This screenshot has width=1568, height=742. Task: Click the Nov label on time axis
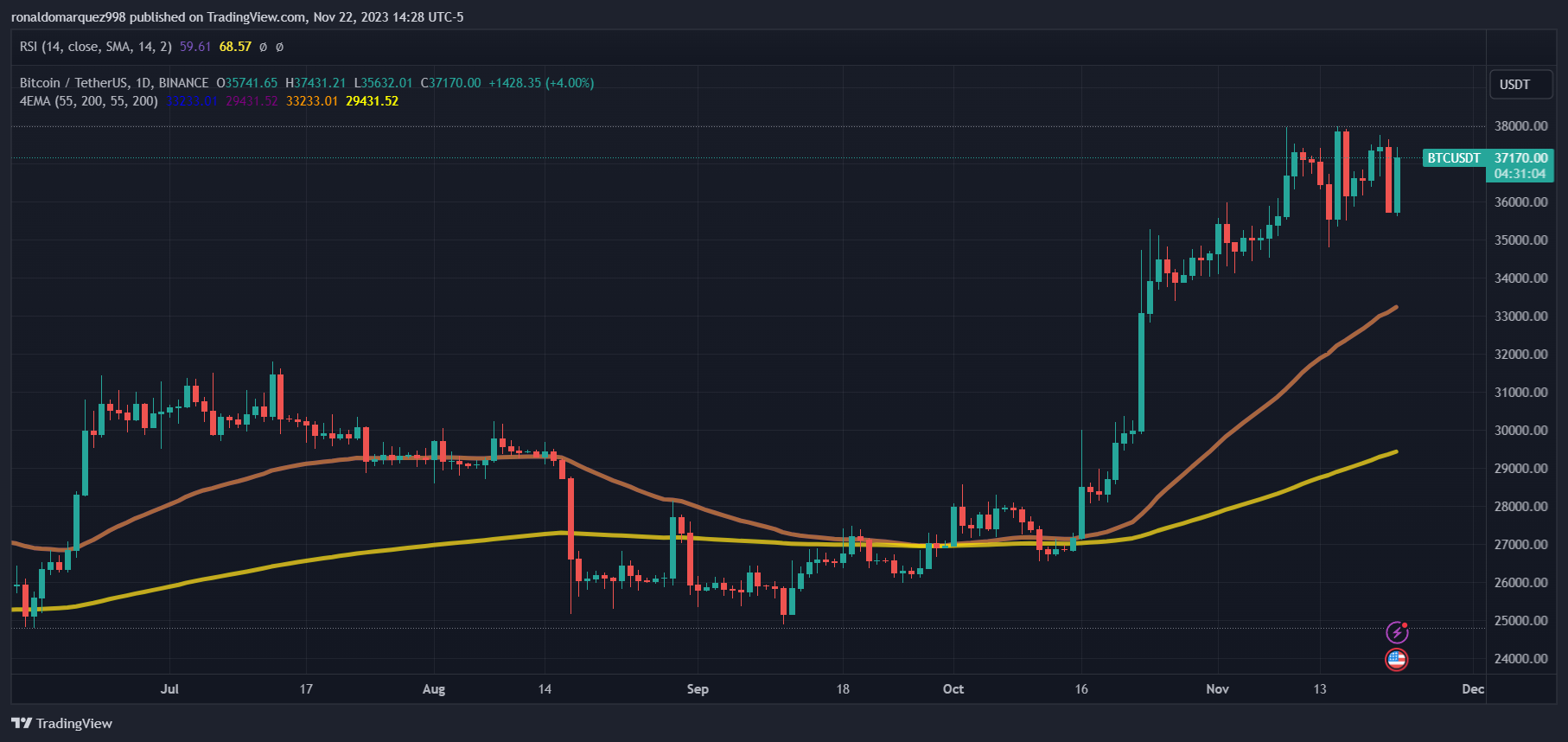[1217, 689]
